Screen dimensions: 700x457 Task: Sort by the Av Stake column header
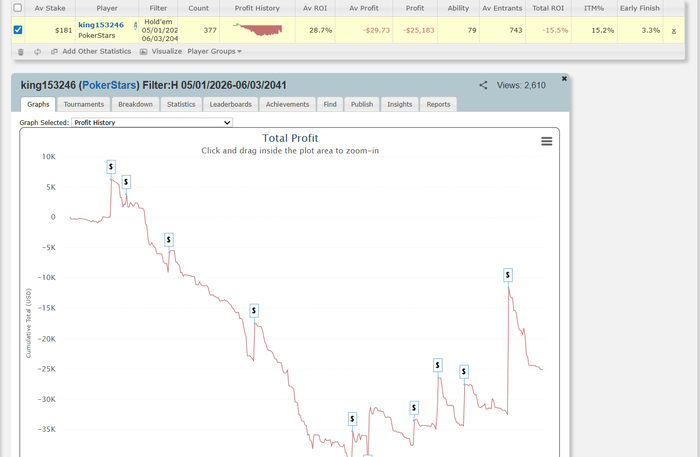click(50, 8)
